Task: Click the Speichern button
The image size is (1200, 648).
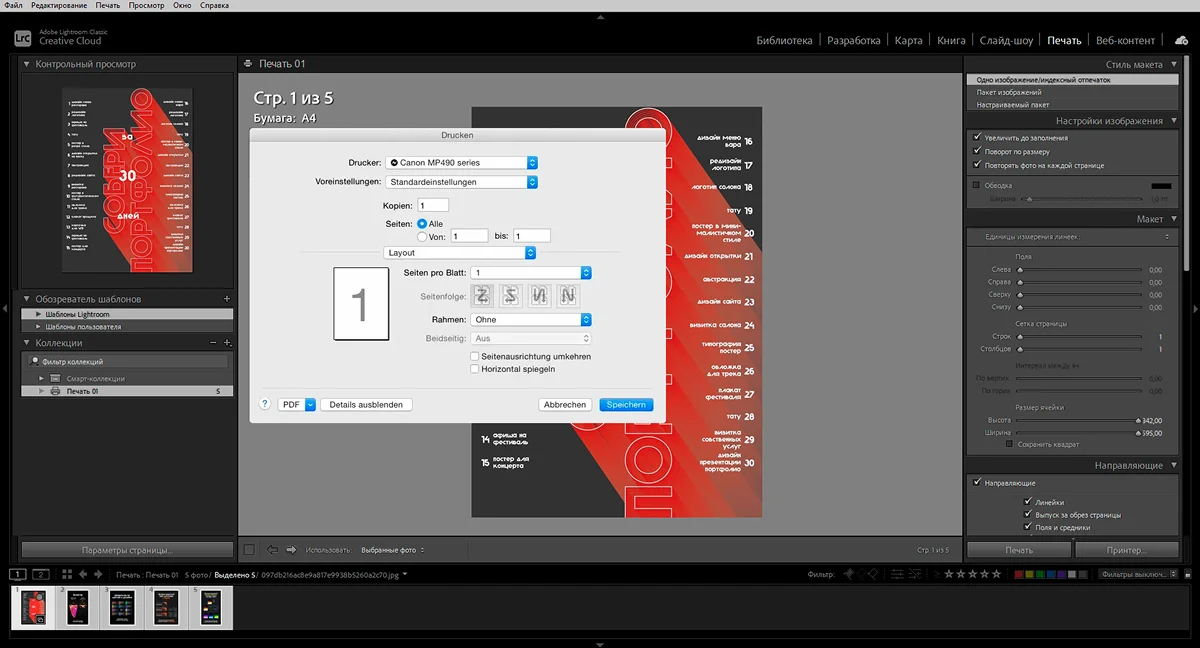Action: (626, 405)
